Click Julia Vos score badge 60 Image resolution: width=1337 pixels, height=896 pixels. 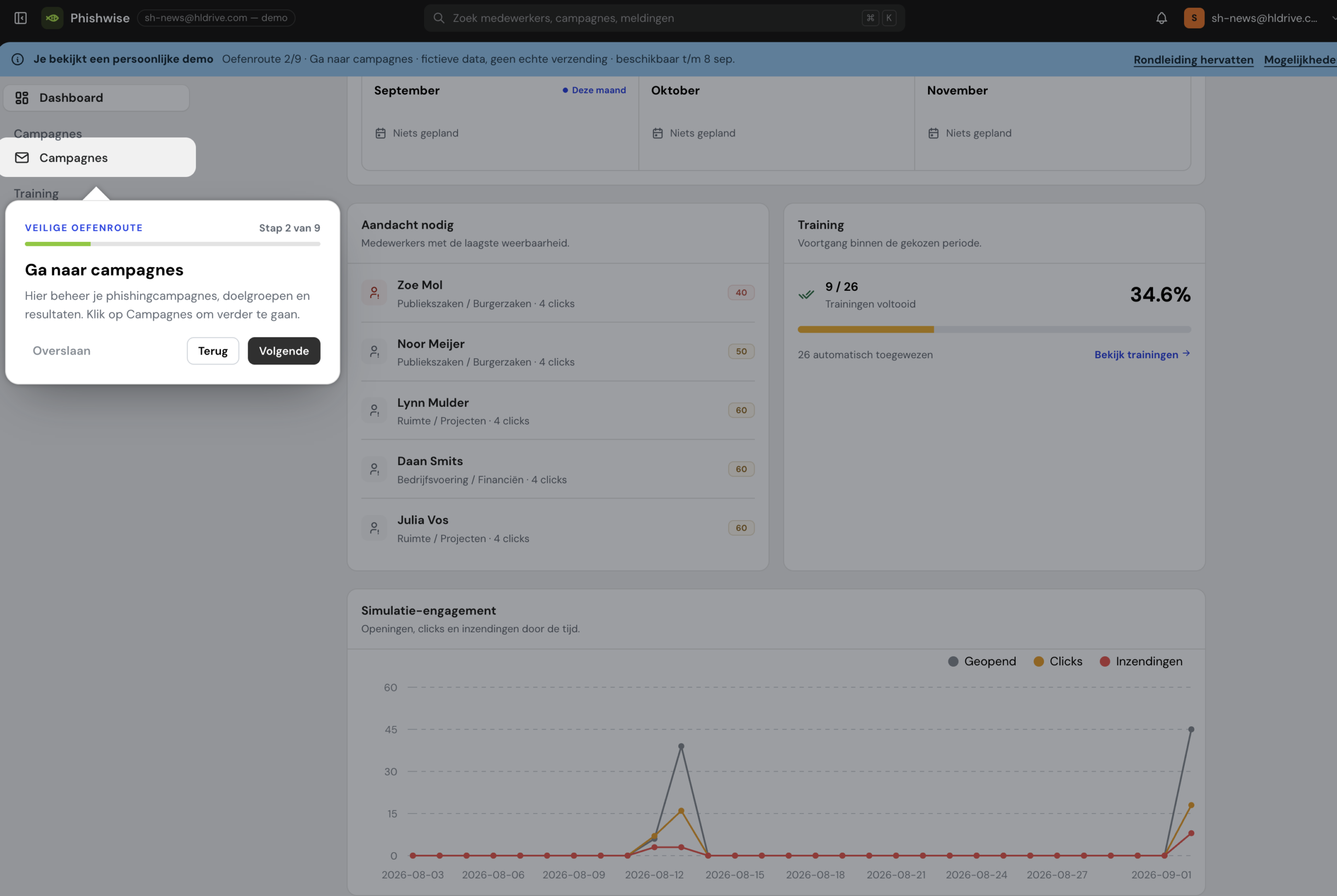pos(742,528)
